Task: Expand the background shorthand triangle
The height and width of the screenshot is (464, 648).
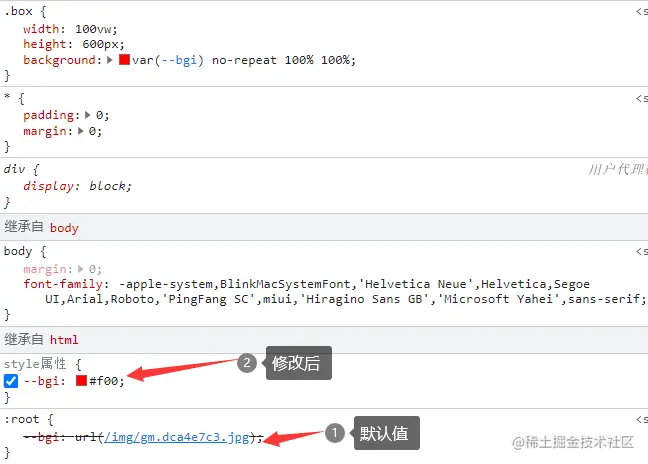Action: (x=110, y=60)
